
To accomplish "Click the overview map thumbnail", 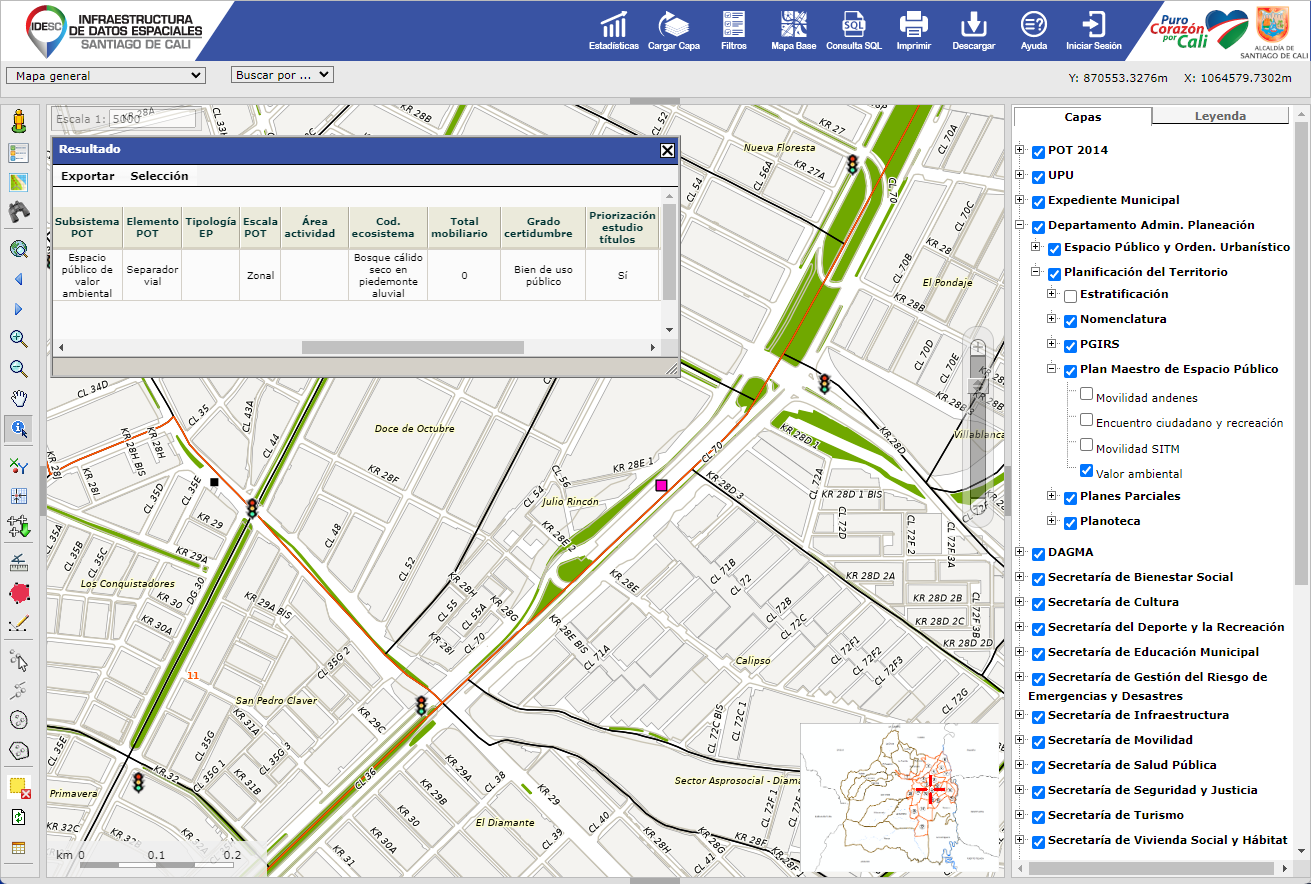I will (900, 798).
